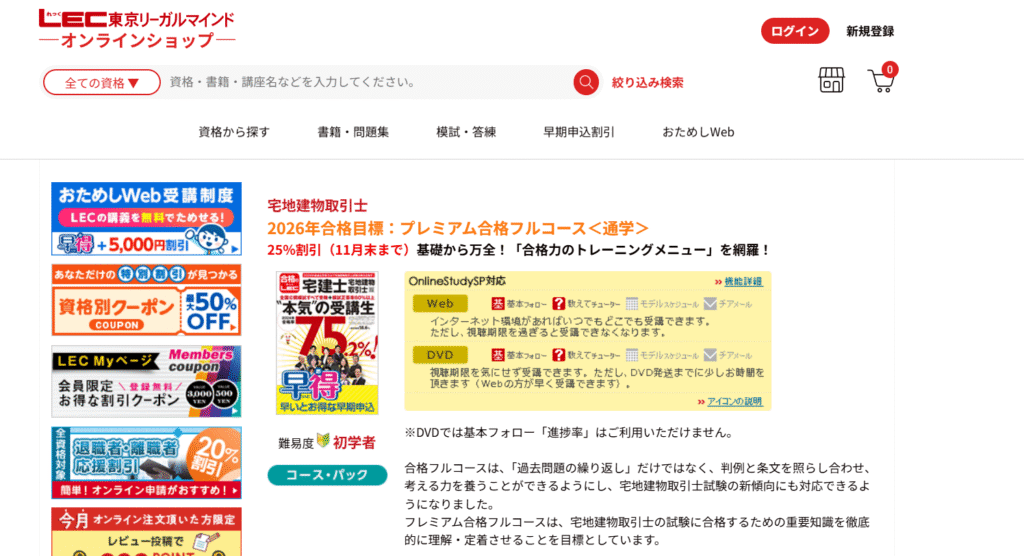Click the モデルスケジュール calendar icon in DVD row
The image size is (1024, 556).
632,355
